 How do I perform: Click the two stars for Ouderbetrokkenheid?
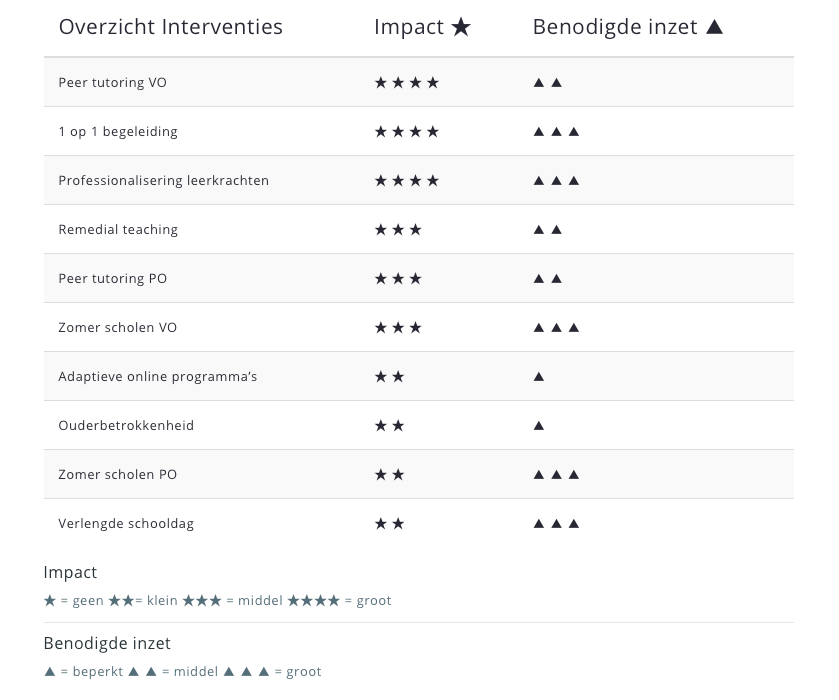point(390,425)
